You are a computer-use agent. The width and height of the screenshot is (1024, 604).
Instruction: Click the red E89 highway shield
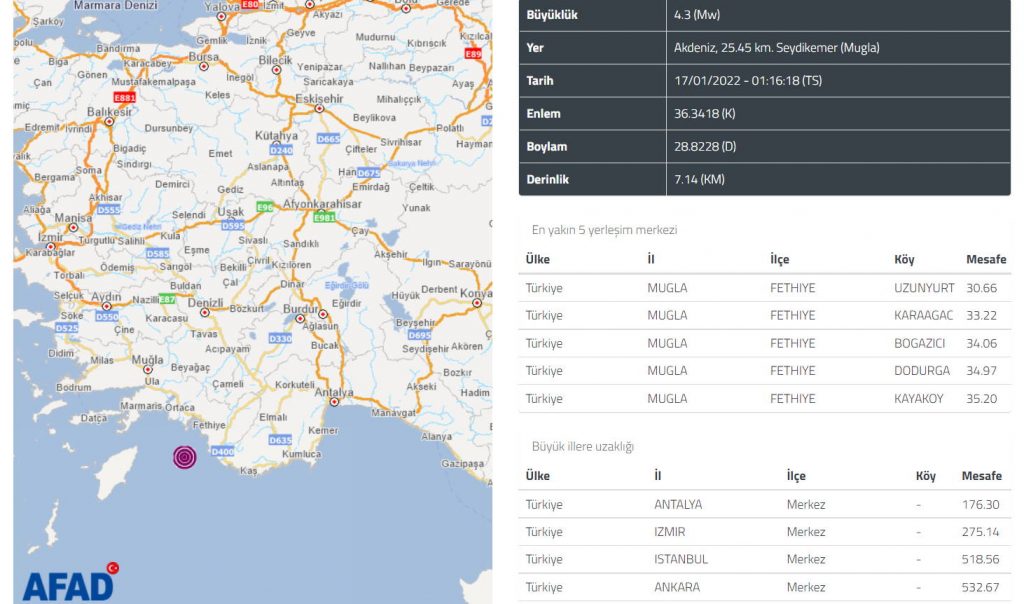[x=473, y=53]
